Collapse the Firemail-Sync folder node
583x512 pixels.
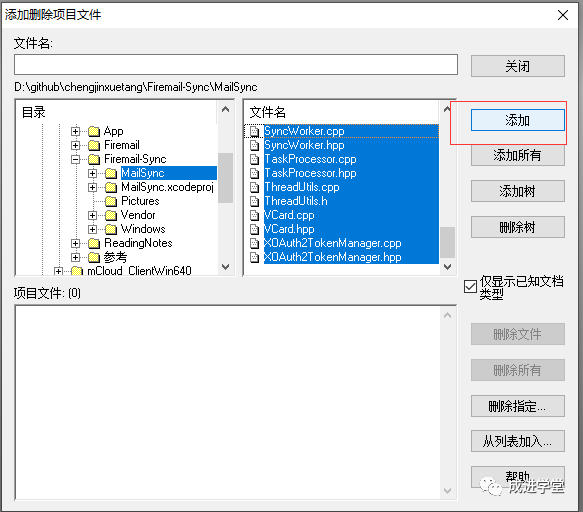pyautogui.click(x=75, y=160)
